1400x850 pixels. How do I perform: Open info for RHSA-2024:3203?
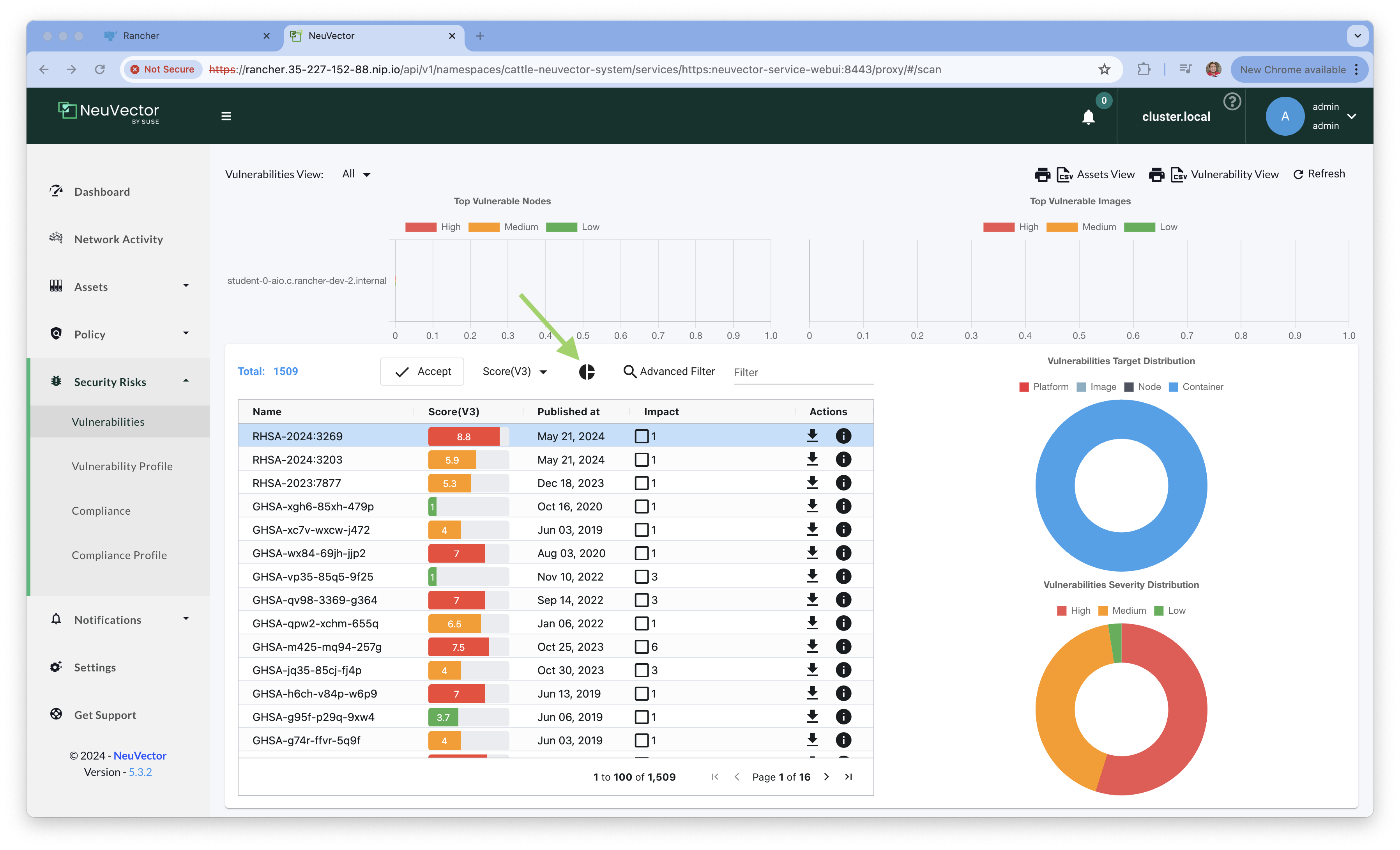[843, 459]
